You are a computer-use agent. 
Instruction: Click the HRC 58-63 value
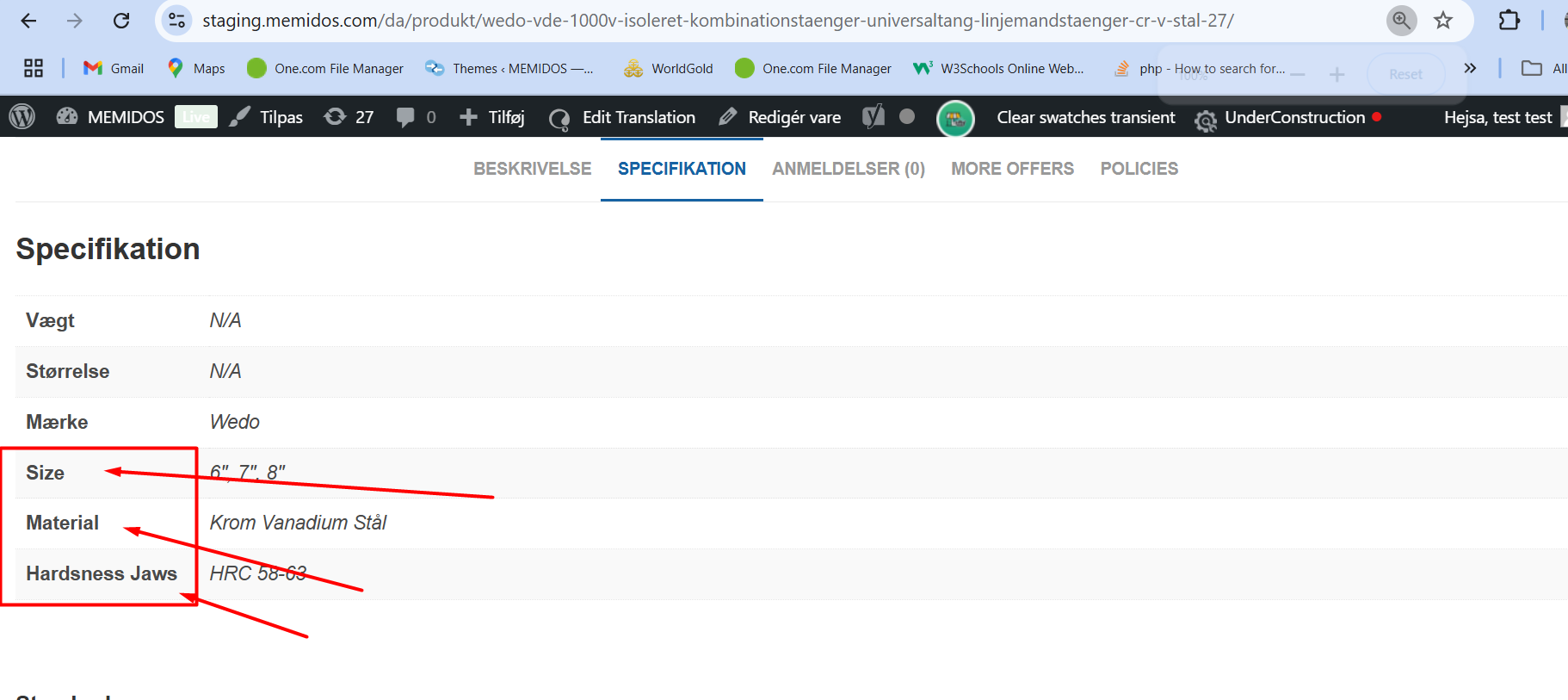[258, 573]
